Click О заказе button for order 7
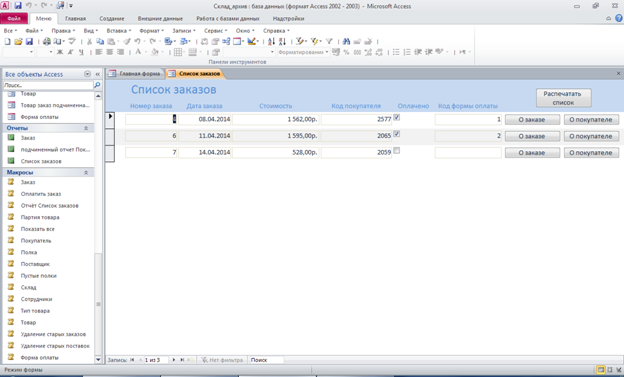624x377 pixels. (532, 152)
